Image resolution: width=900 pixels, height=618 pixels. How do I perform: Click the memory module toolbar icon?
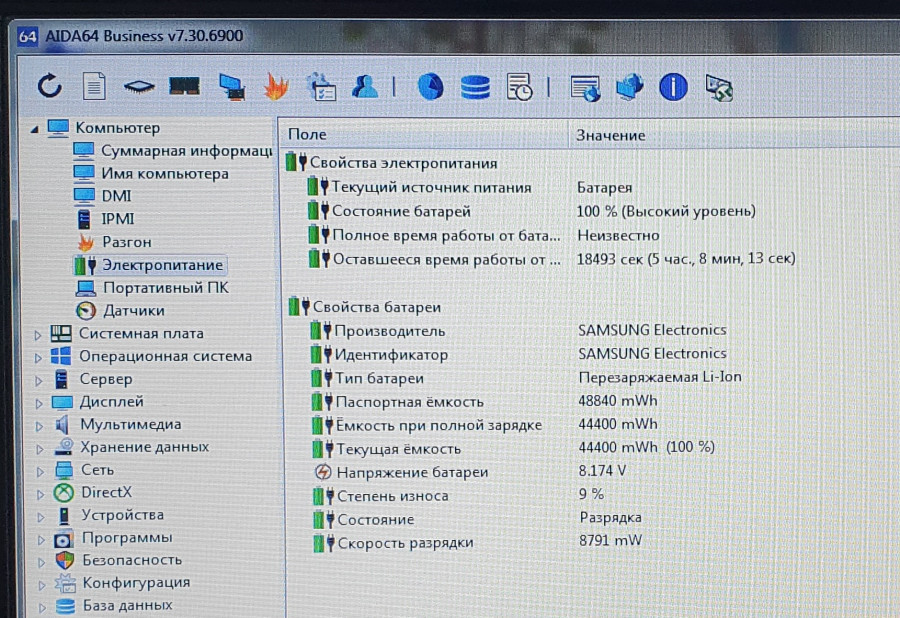pos(184,86)
